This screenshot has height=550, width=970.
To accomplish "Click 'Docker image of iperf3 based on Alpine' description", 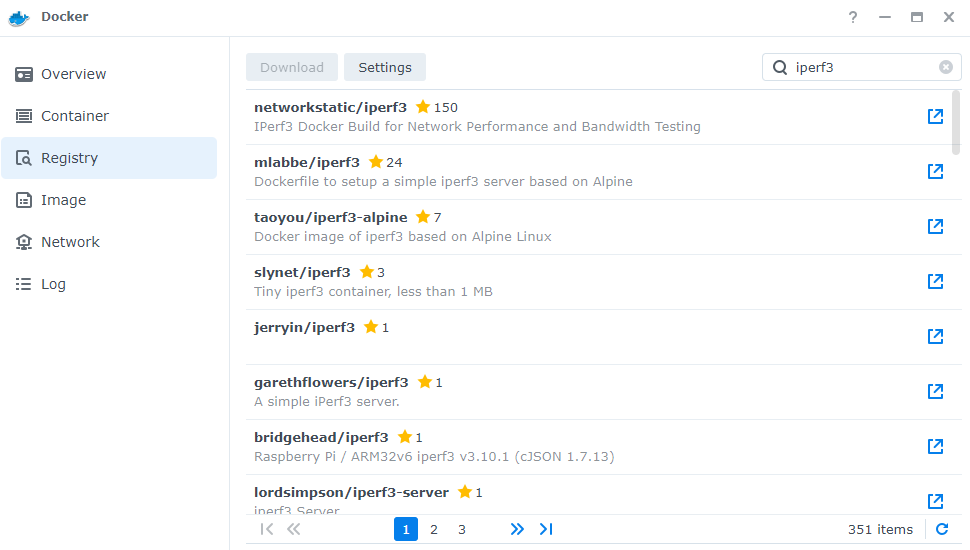I will point(403,237).
